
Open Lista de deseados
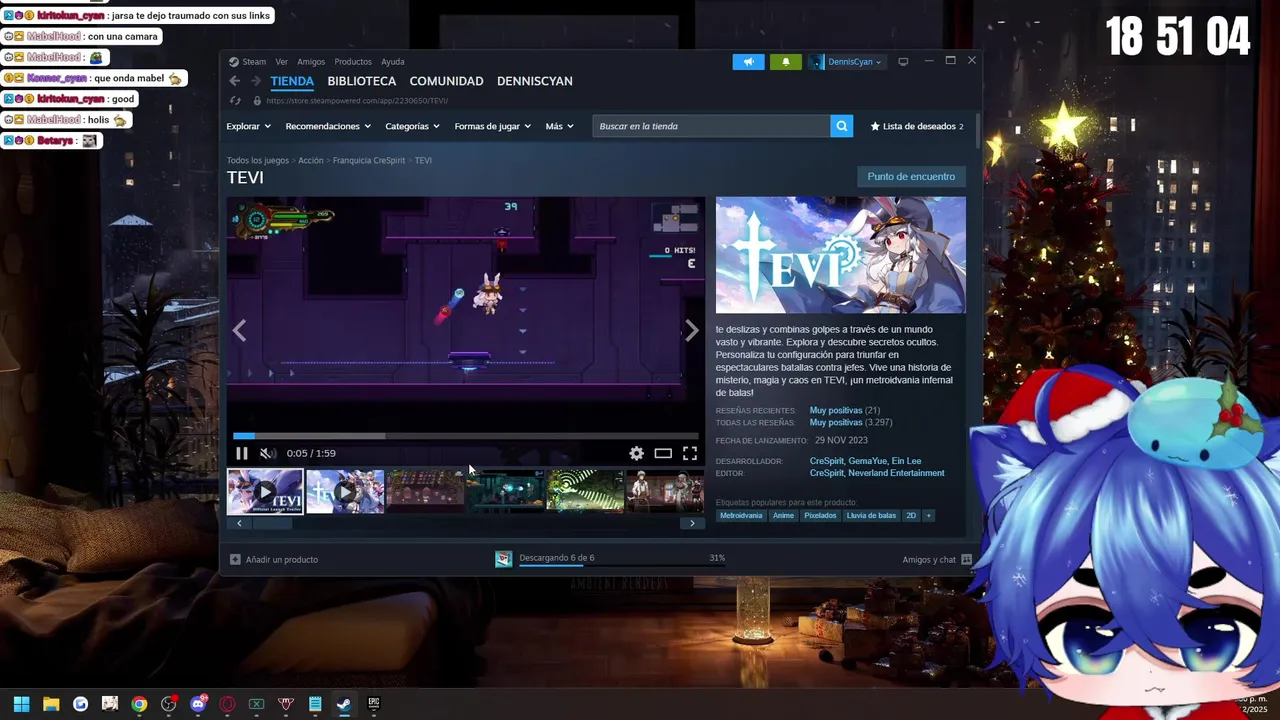coord(917,126)
